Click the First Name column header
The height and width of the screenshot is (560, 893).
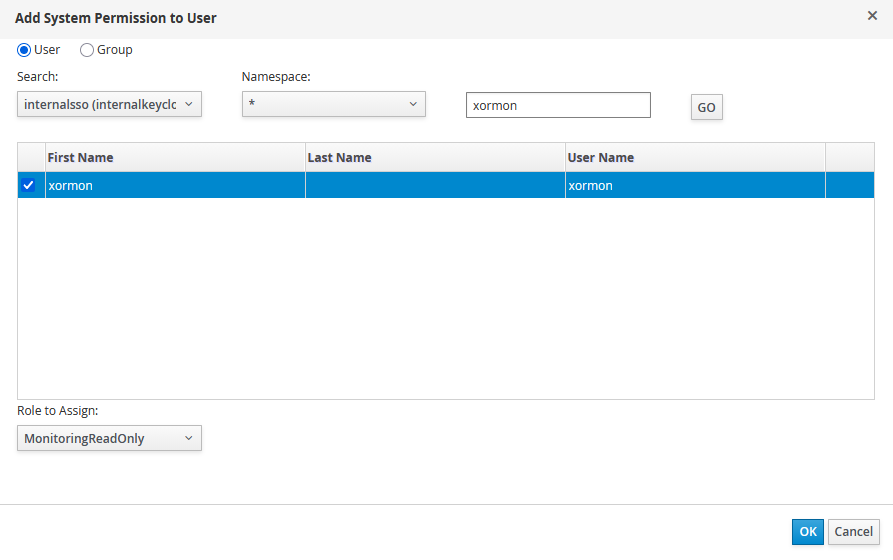(175, 158)
